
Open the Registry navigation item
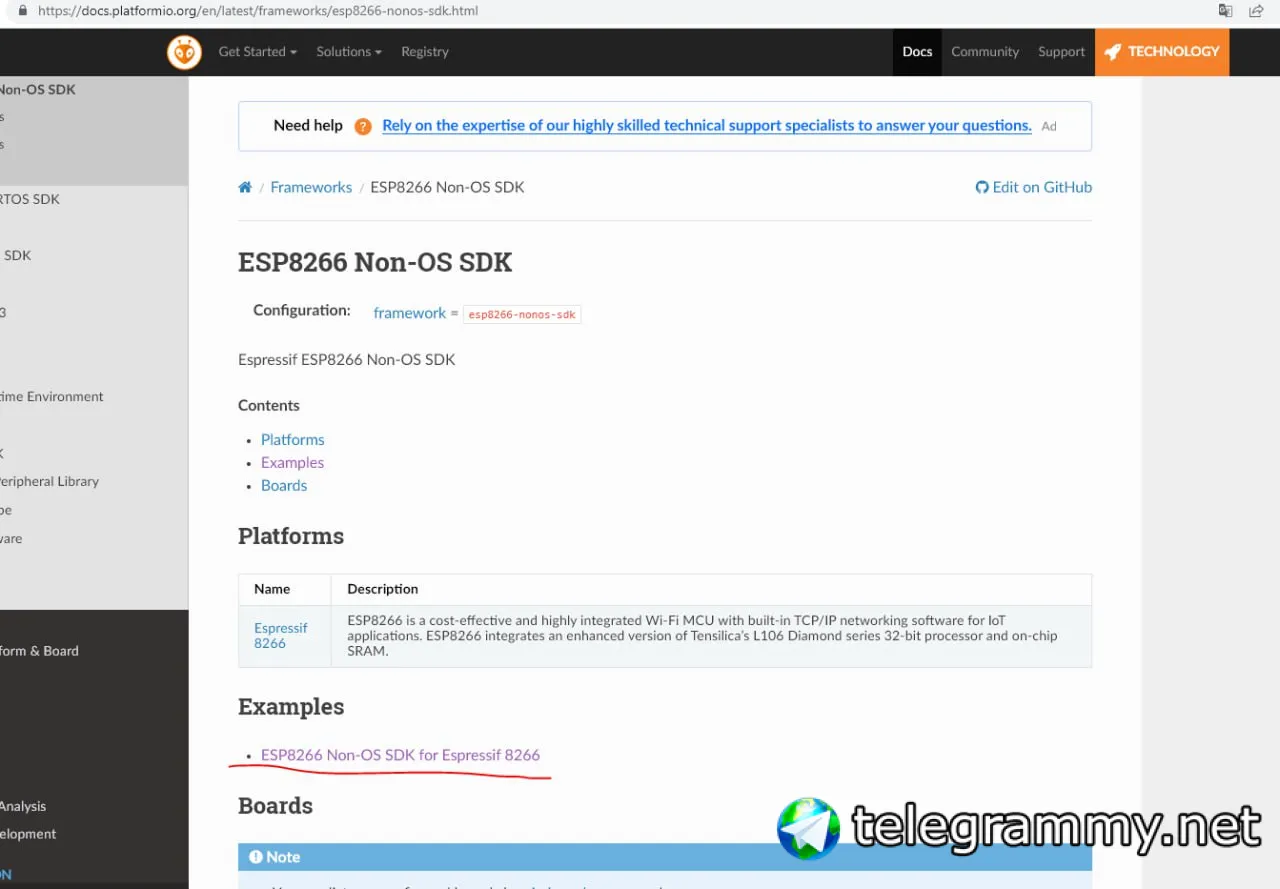(425, 52)
